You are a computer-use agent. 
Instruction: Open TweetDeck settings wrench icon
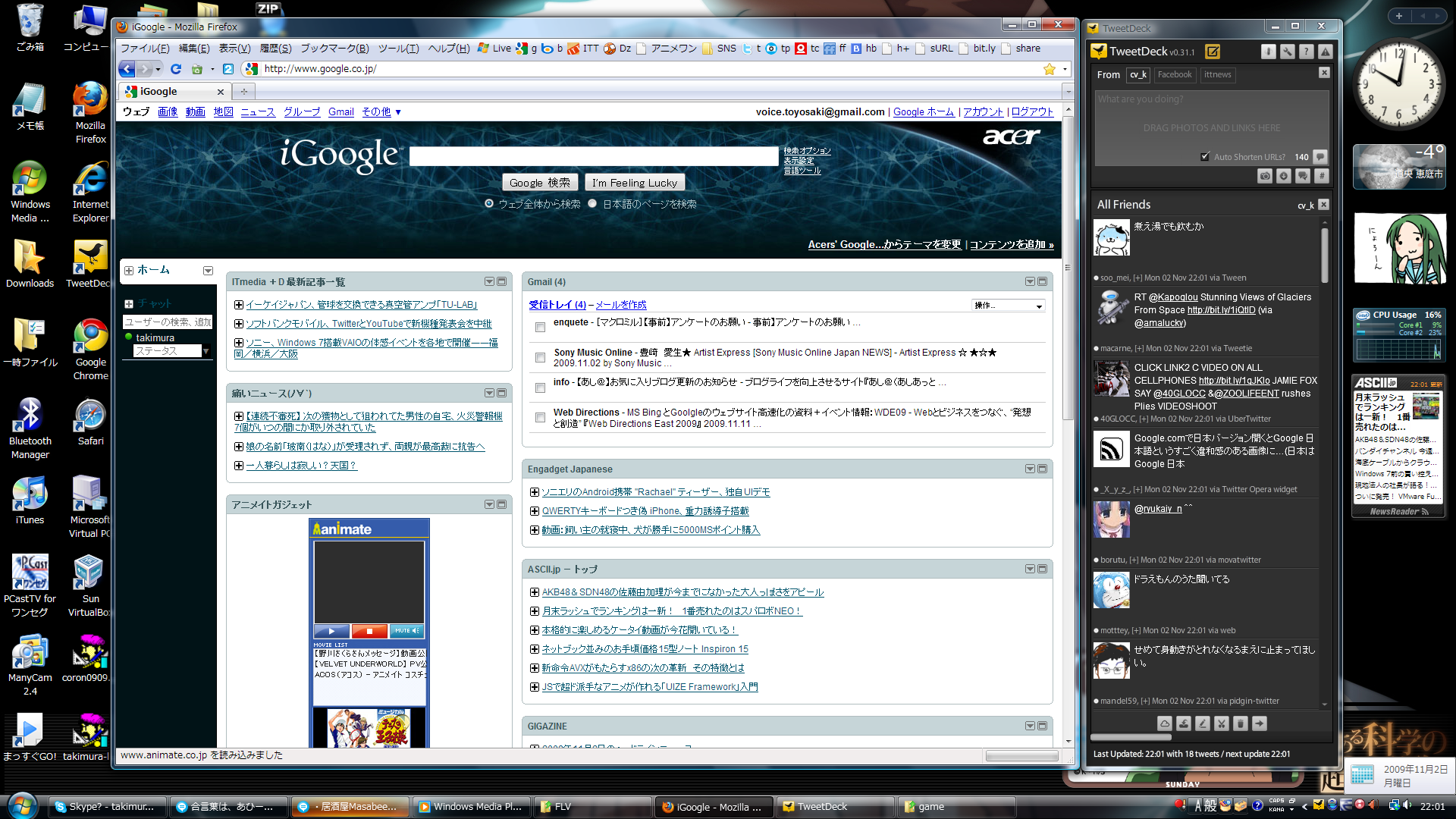click(1288, 52)
